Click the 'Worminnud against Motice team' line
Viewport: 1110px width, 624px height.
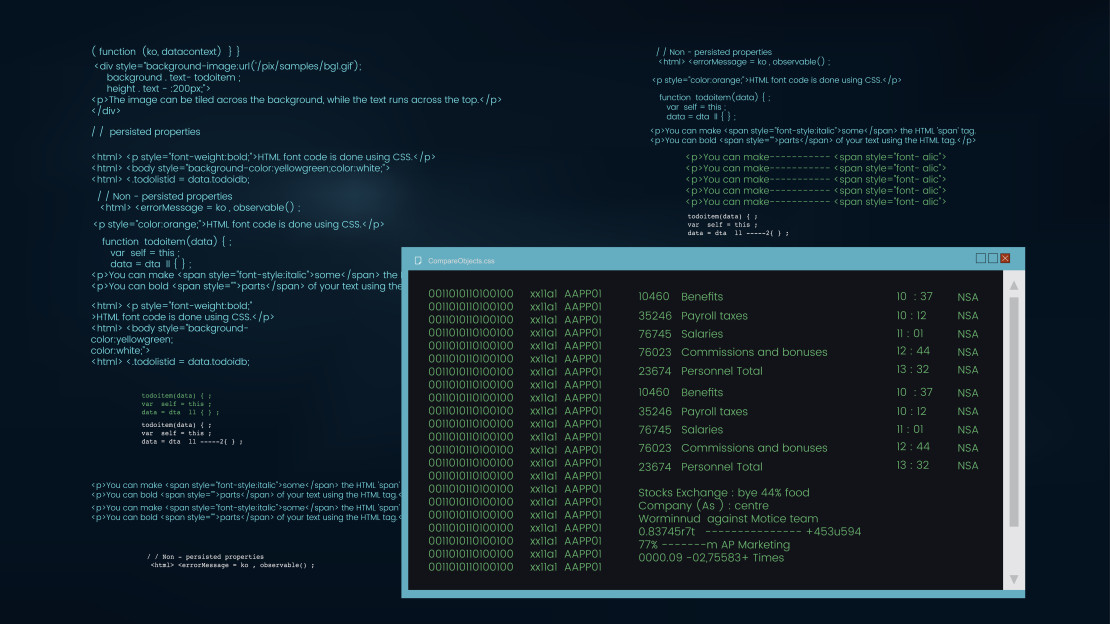pos(728,519)
